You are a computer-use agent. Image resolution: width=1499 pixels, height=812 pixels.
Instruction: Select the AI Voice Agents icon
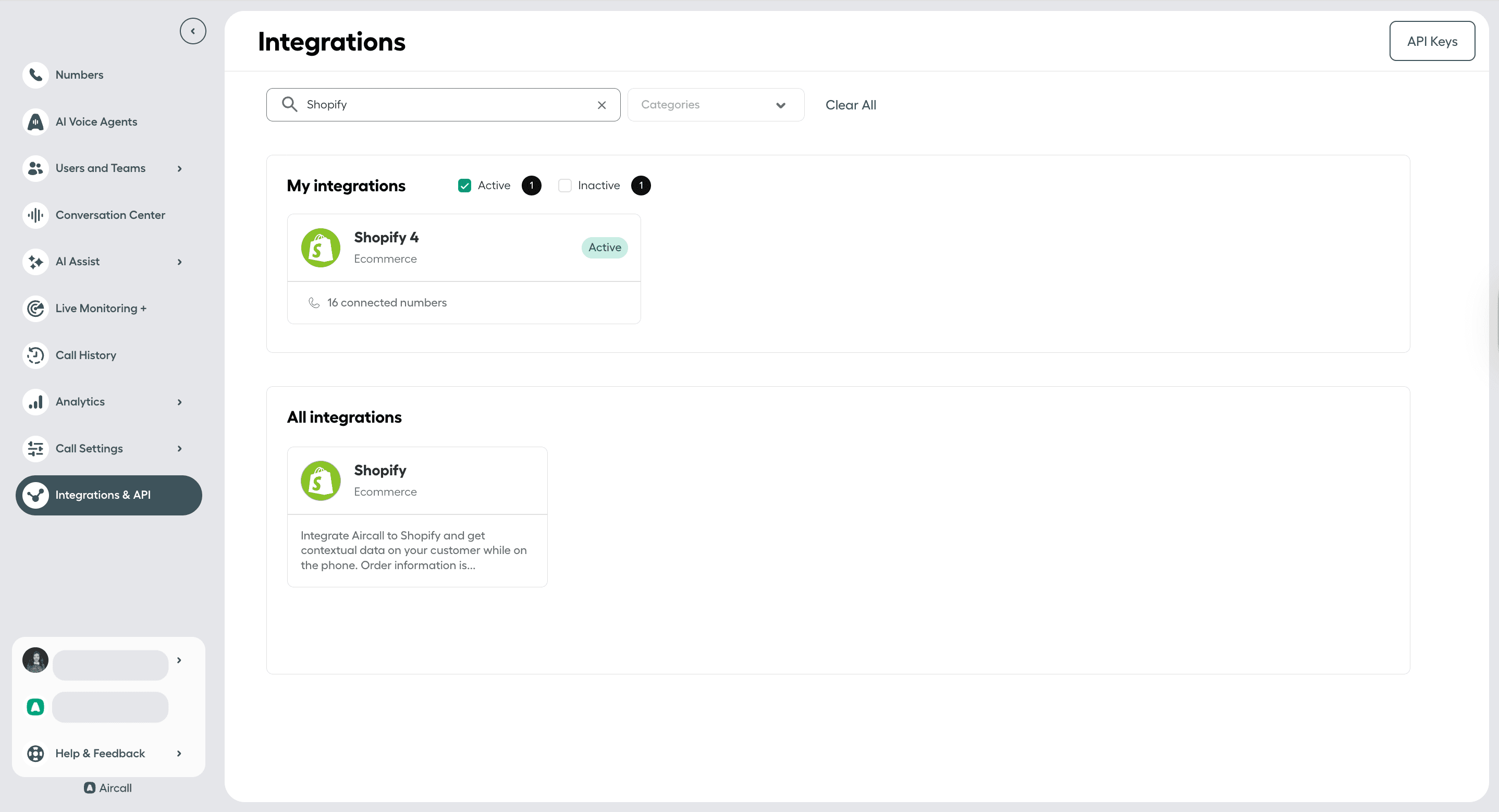pyautogui.click(x=35, y=121)
